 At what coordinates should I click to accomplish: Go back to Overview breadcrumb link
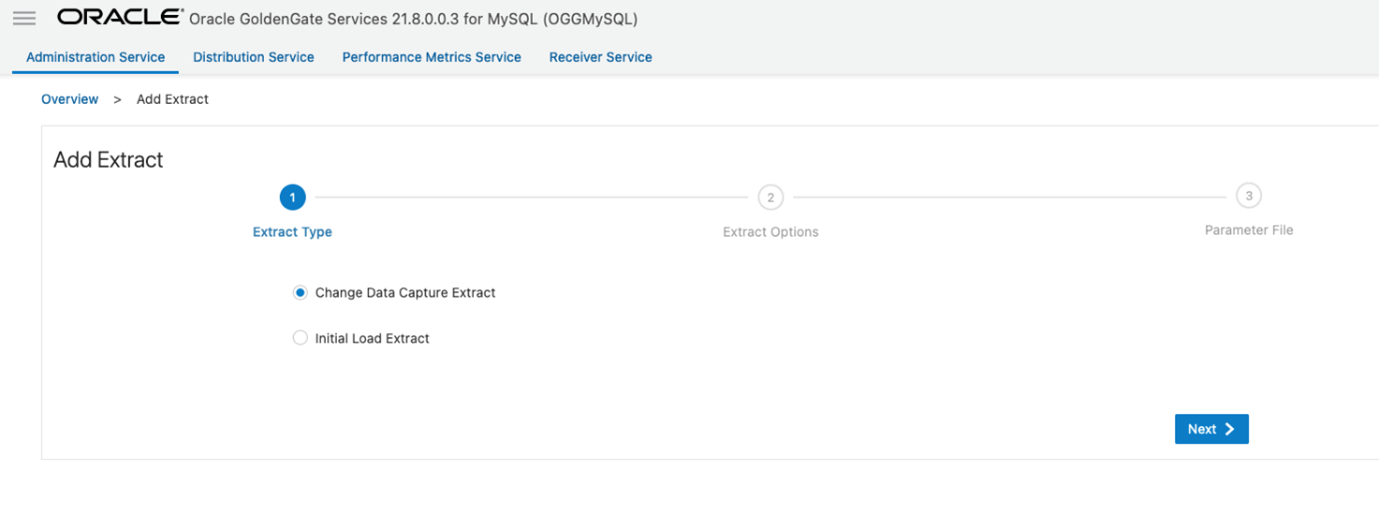click(70, 99)
